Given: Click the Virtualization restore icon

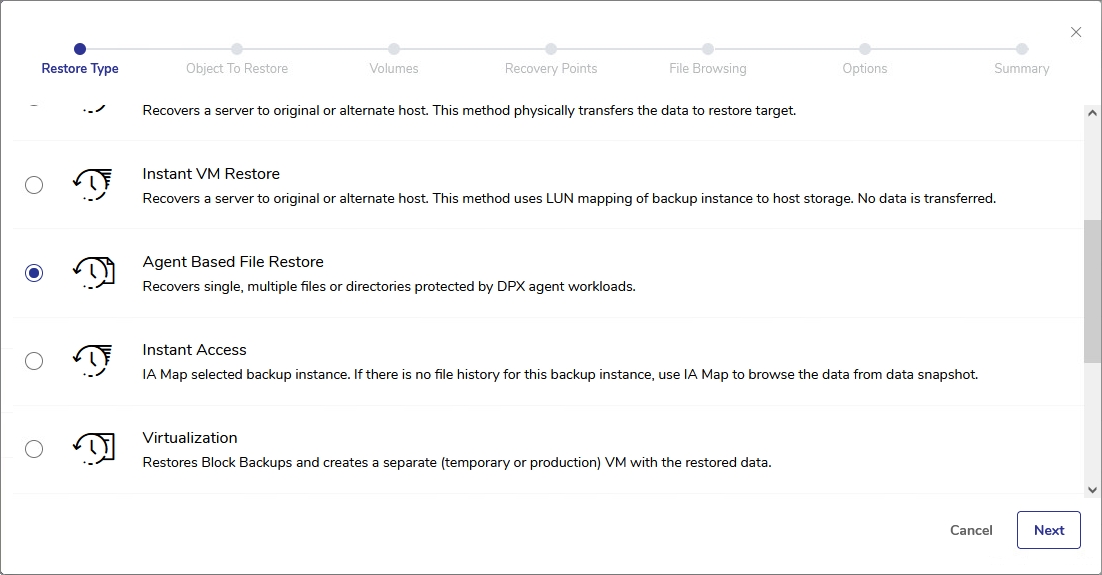Looking at the screenshot, I should click(93, 449).
